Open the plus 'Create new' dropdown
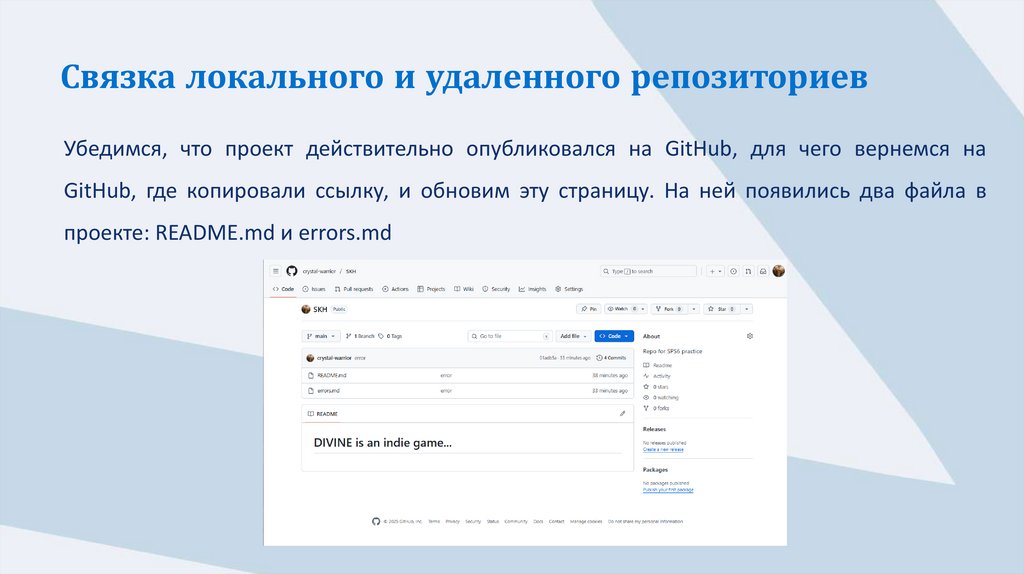1024x574 pixels. coord(716,271)
